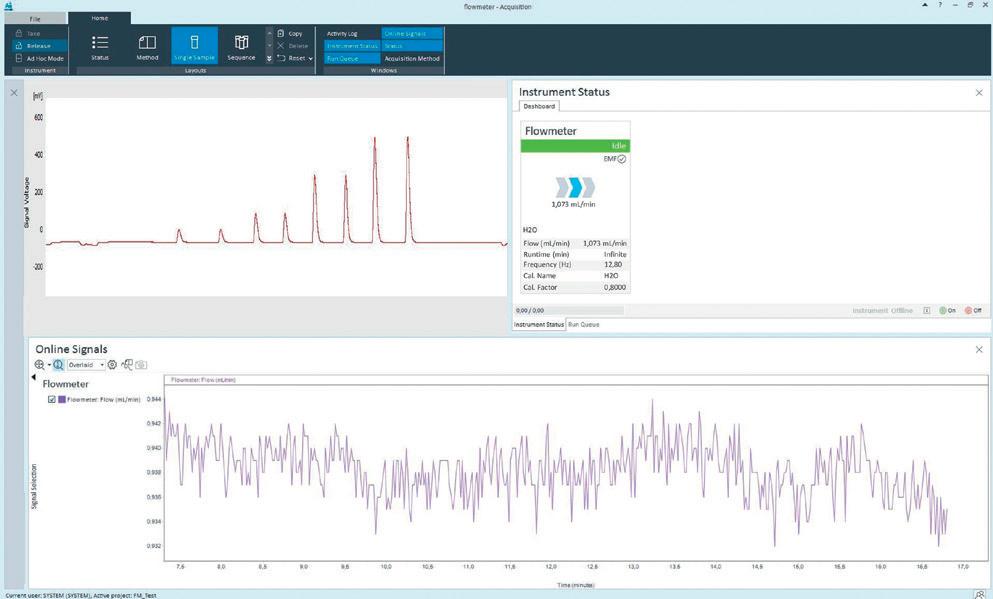Open zoom tool dropdown arrow
This screenshot has width=993, height=599.
[x=49, y=365]
